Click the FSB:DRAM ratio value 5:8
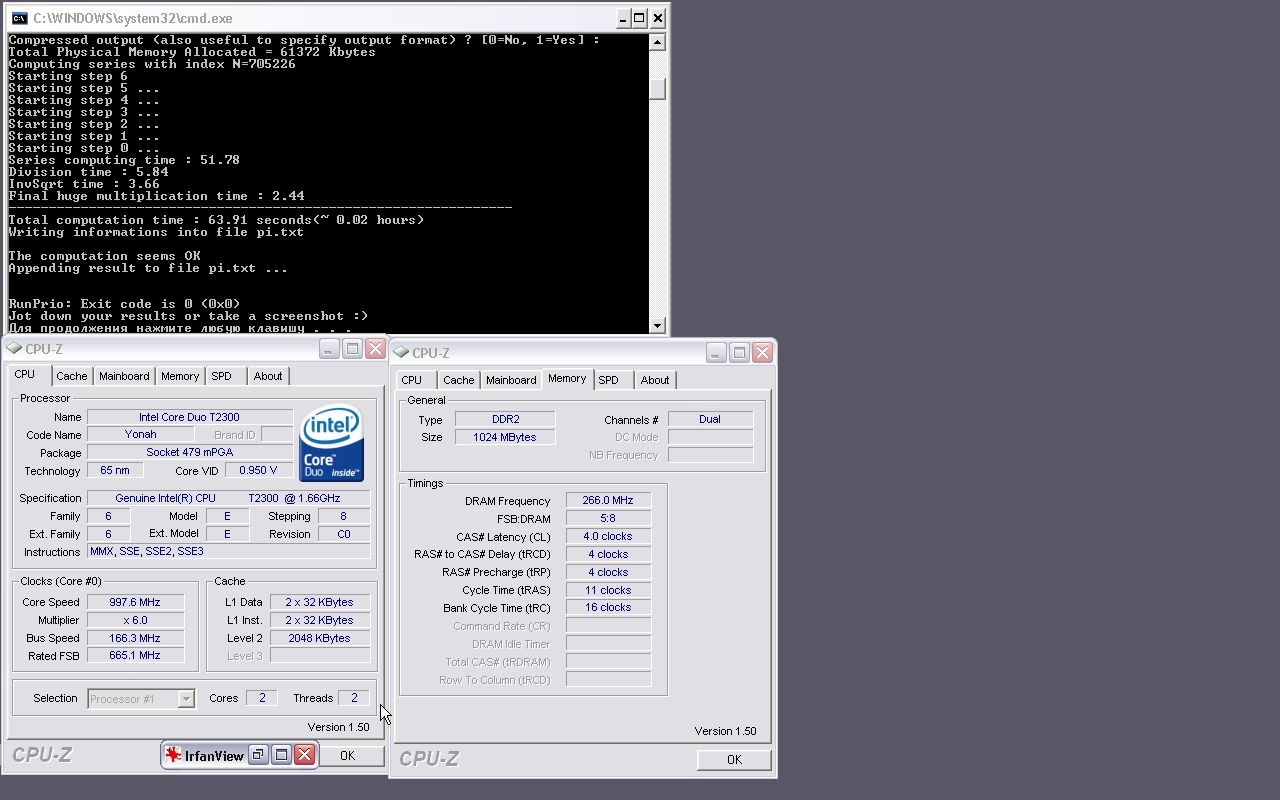The height and width of the screenshot is (800, 1280). (x=608, y=519)
